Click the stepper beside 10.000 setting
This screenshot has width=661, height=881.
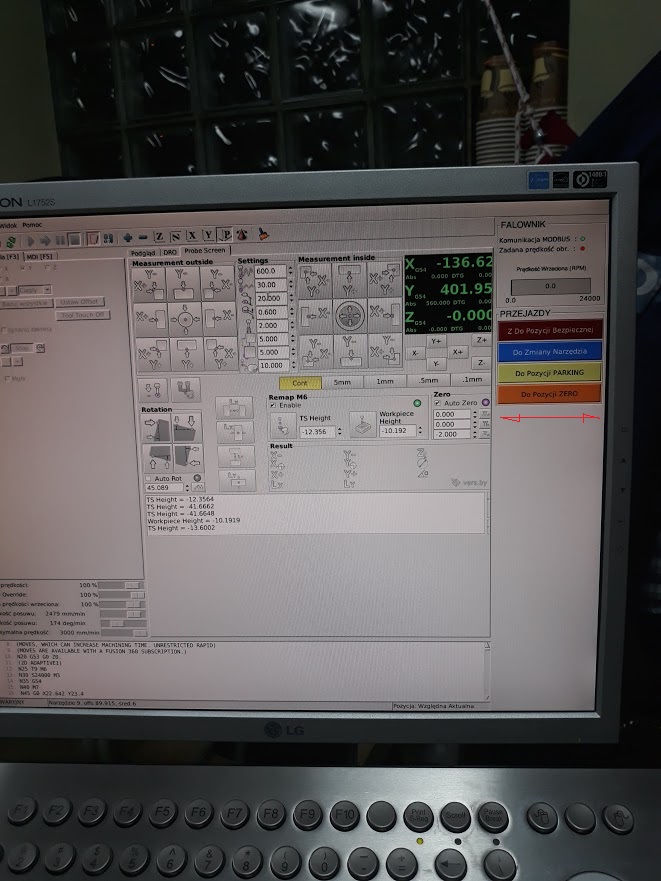pyautogui.click(x=293, y=365)
